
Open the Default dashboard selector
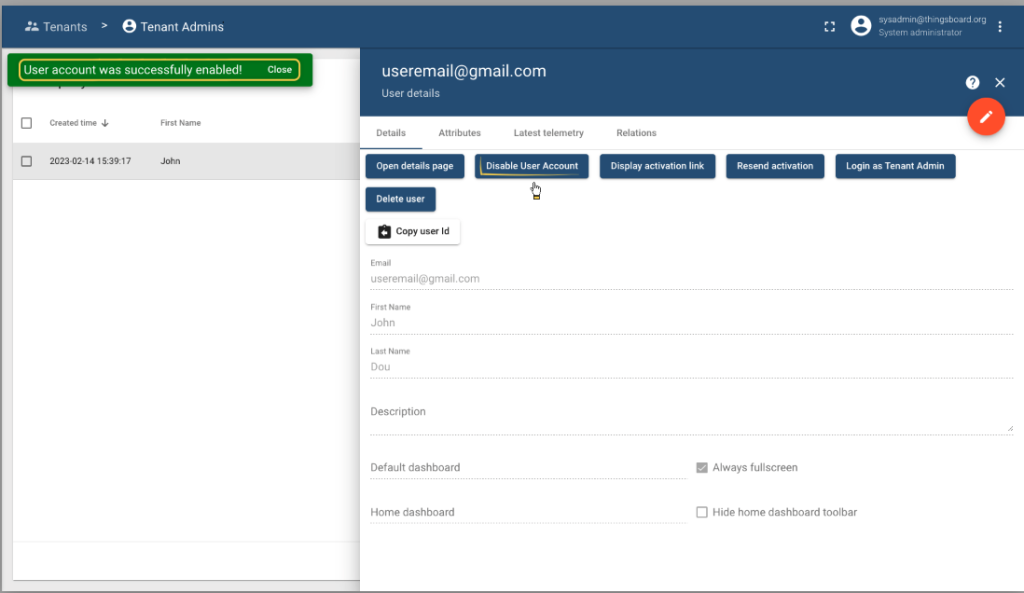click(500, 467)
